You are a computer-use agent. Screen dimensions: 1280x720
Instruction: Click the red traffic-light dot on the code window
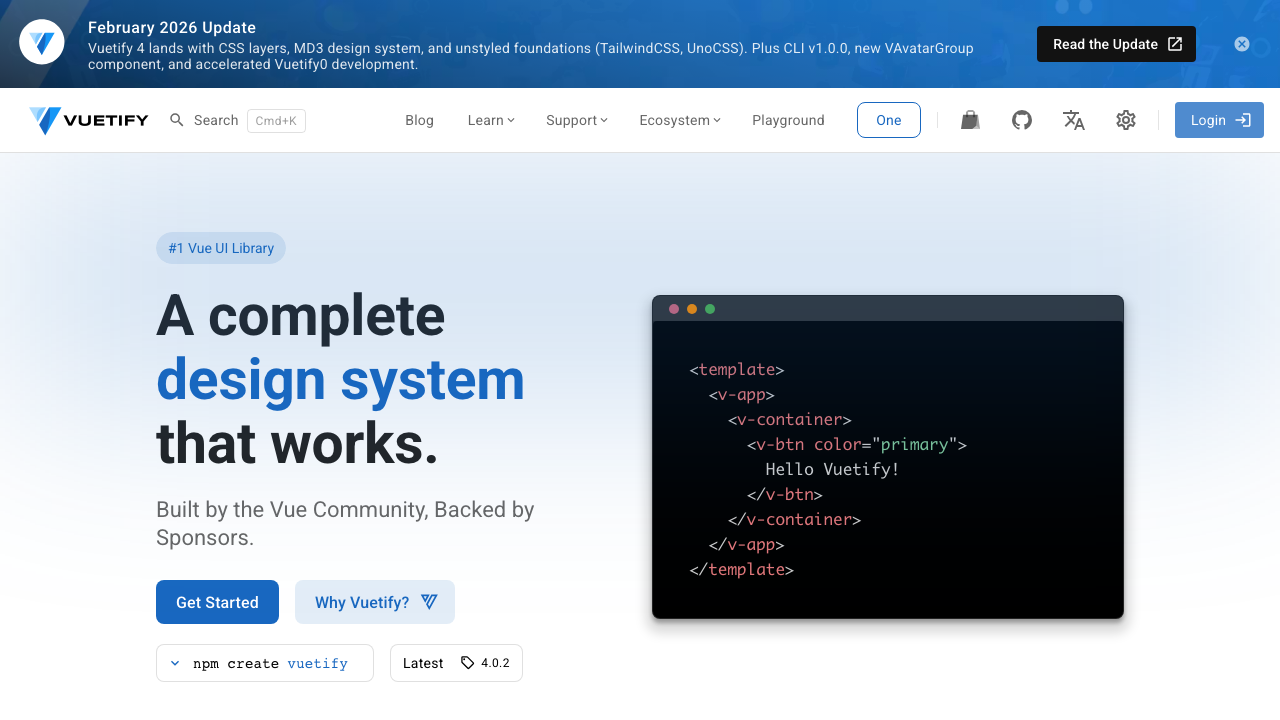[x=674, y=309]
